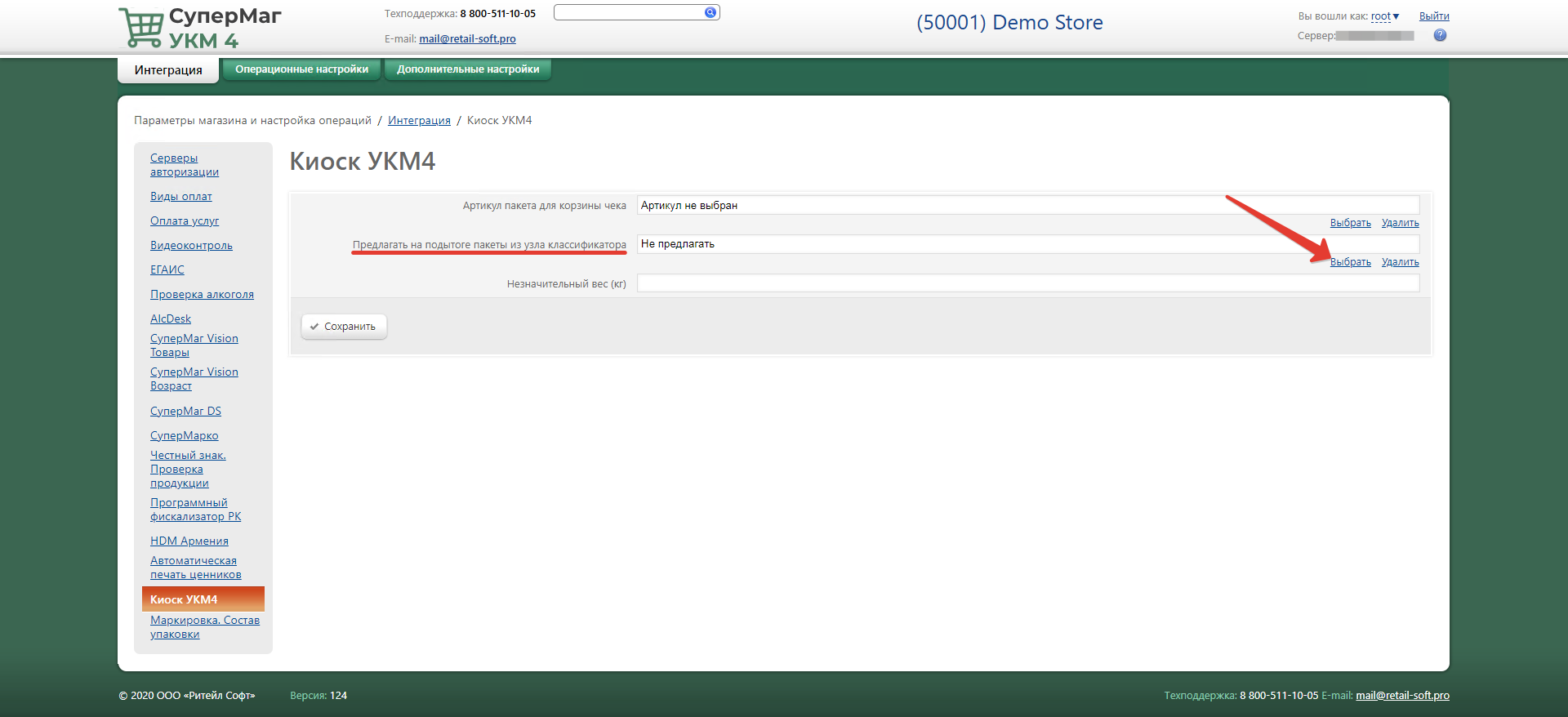1568x717 pixels.
Task: Open Интеграция breadcrumb link
Action: point(419,121)
